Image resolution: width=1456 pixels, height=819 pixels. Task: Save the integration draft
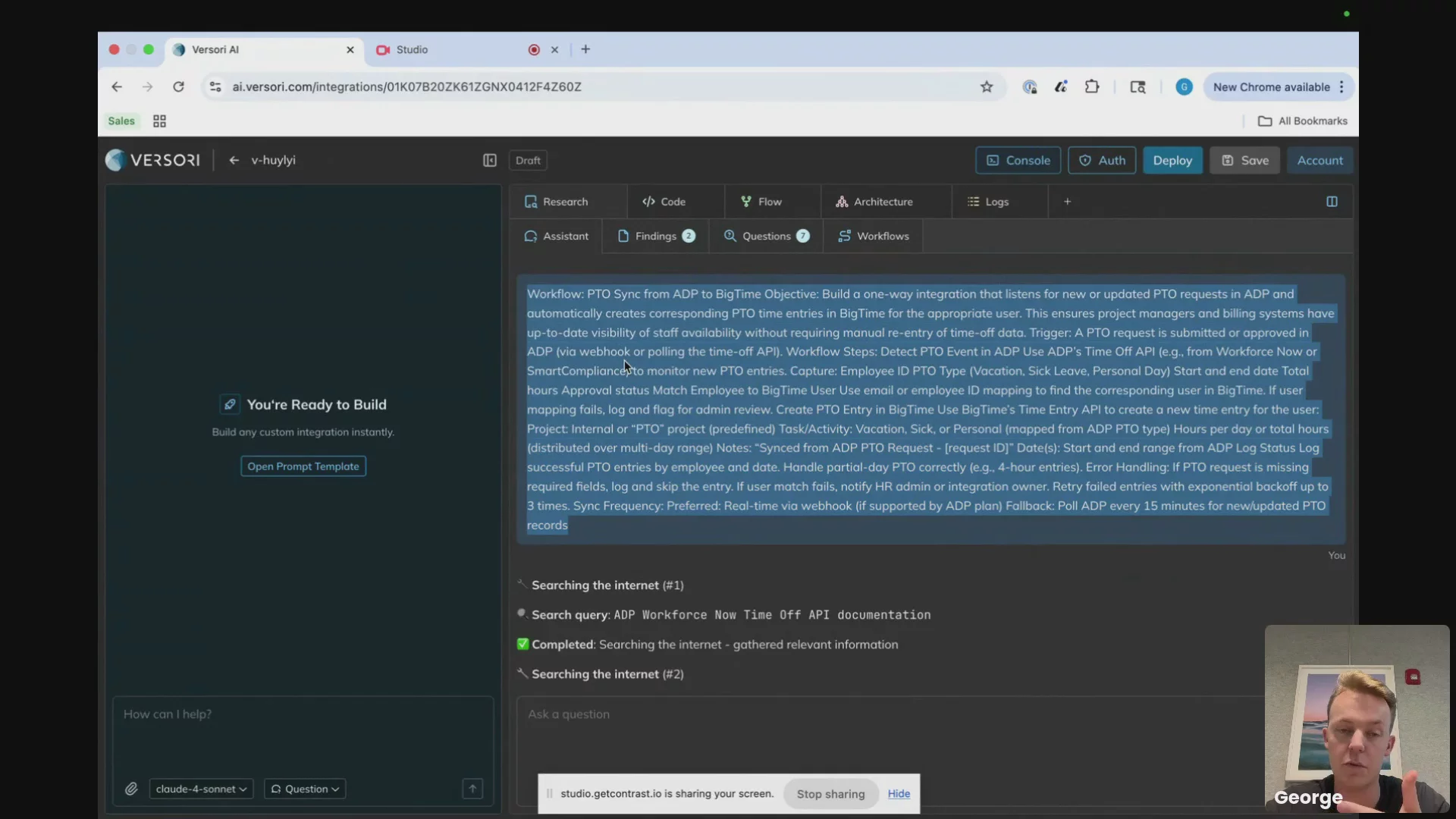[x=1244, y=161]
